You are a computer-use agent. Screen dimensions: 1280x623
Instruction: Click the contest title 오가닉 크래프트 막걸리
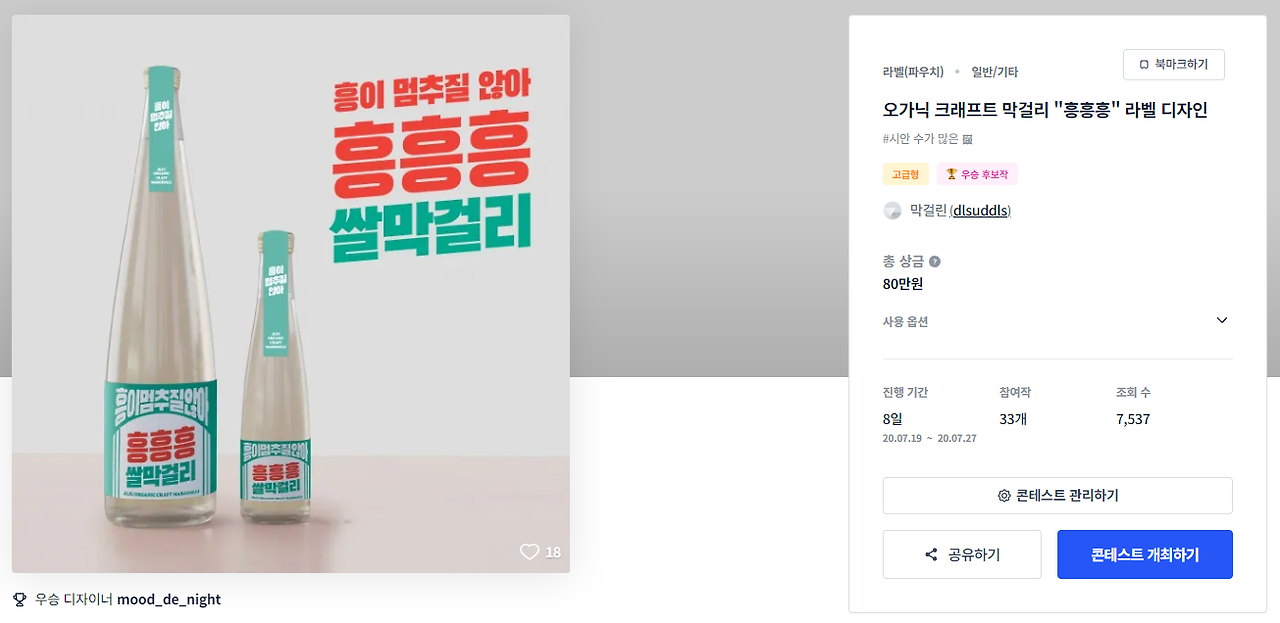[1045, 109]
